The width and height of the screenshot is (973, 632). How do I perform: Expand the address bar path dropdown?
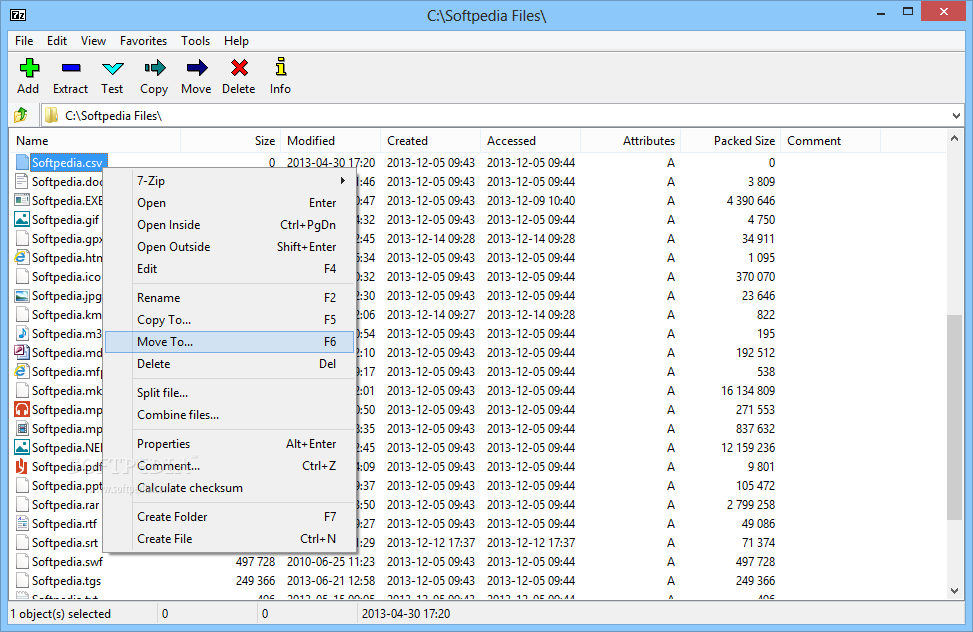(956, 115)
